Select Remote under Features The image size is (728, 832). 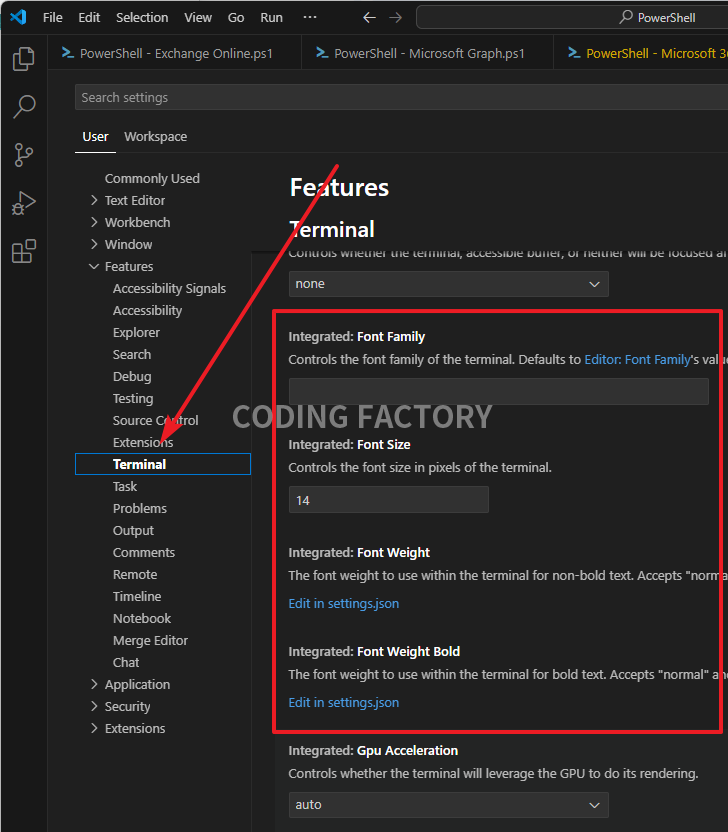tap(135, 575)
